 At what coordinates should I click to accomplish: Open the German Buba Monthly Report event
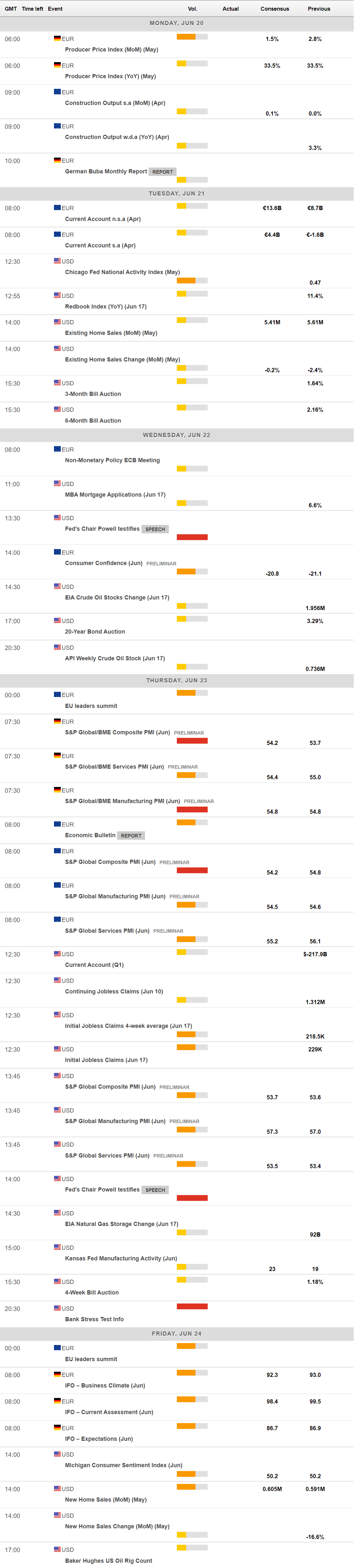106,172
